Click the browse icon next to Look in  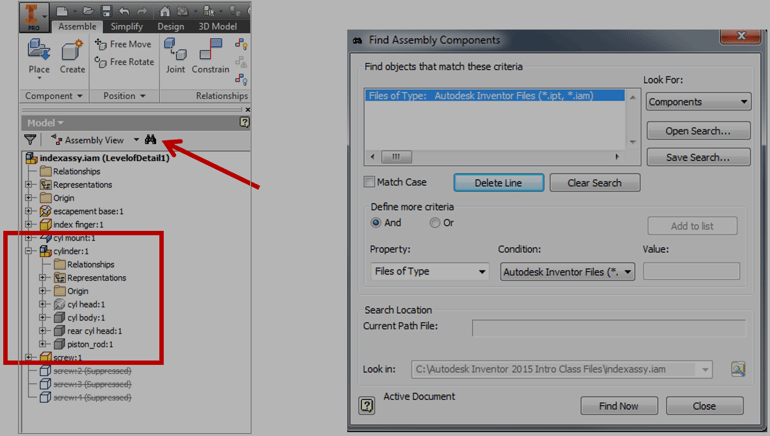738,369
